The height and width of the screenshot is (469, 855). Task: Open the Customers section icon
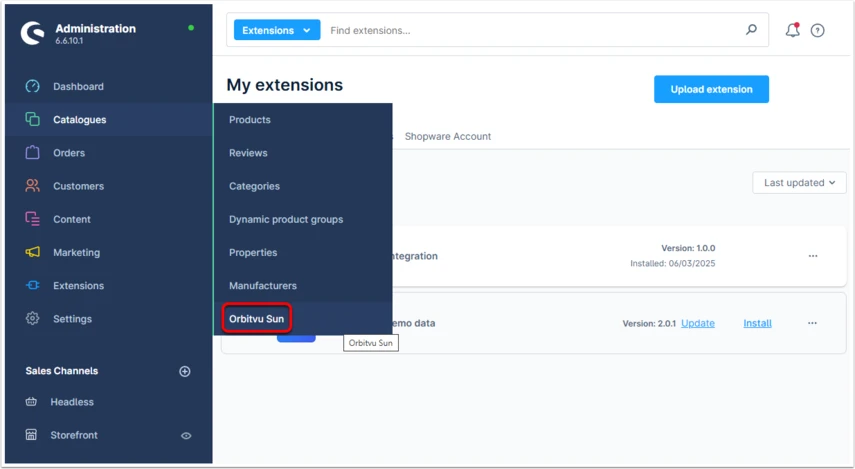33,186
